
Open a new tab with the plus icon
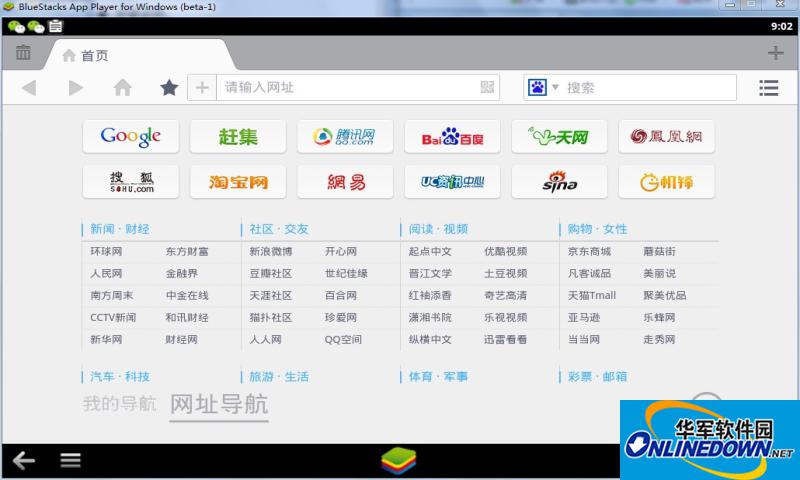coord(776,53)
